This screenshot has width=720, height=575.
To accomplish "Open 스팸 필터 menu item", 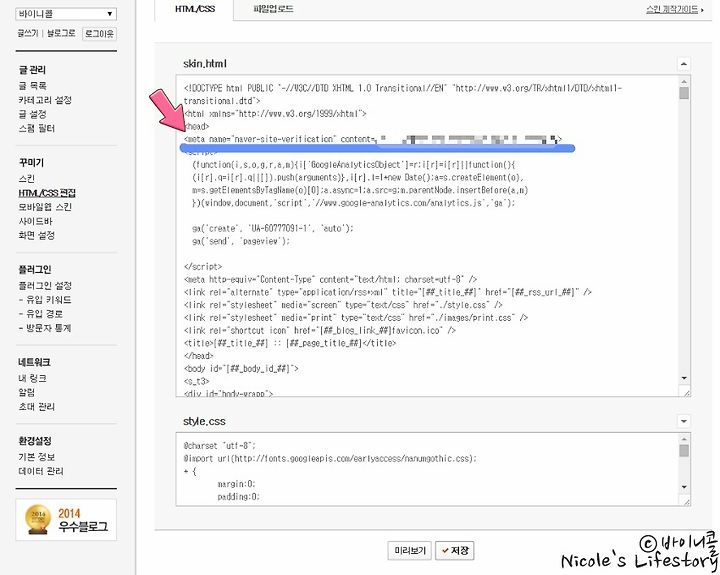I will pyautogui.click(x=36, y=128).
